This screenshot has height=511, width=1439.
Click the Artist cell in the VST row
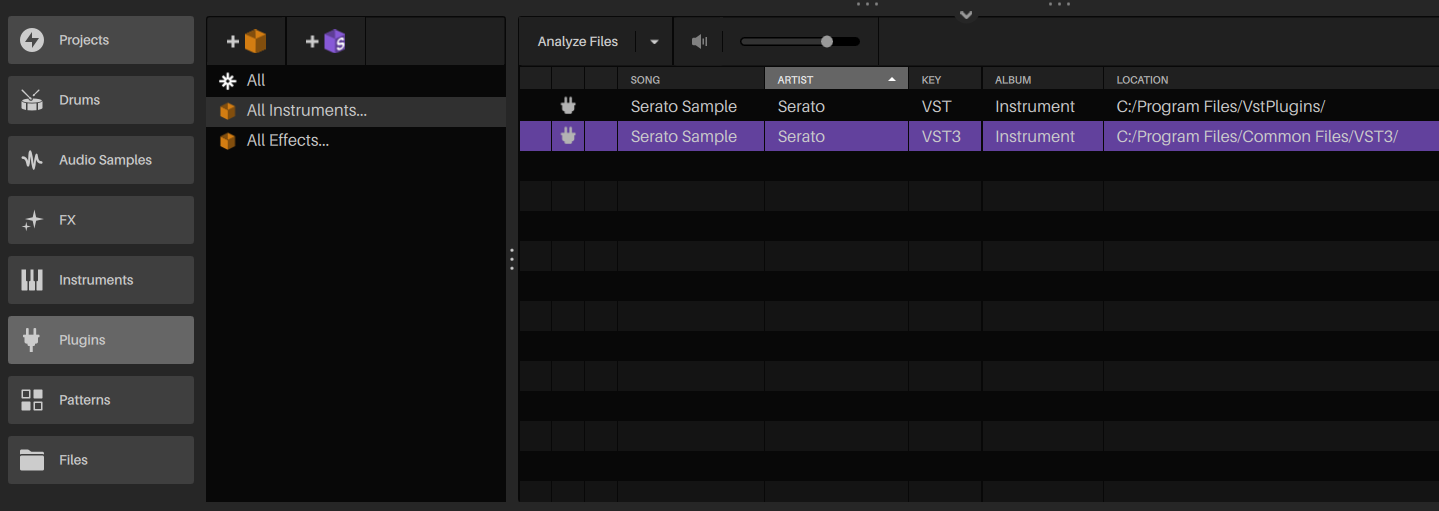(x=836, y=106)
